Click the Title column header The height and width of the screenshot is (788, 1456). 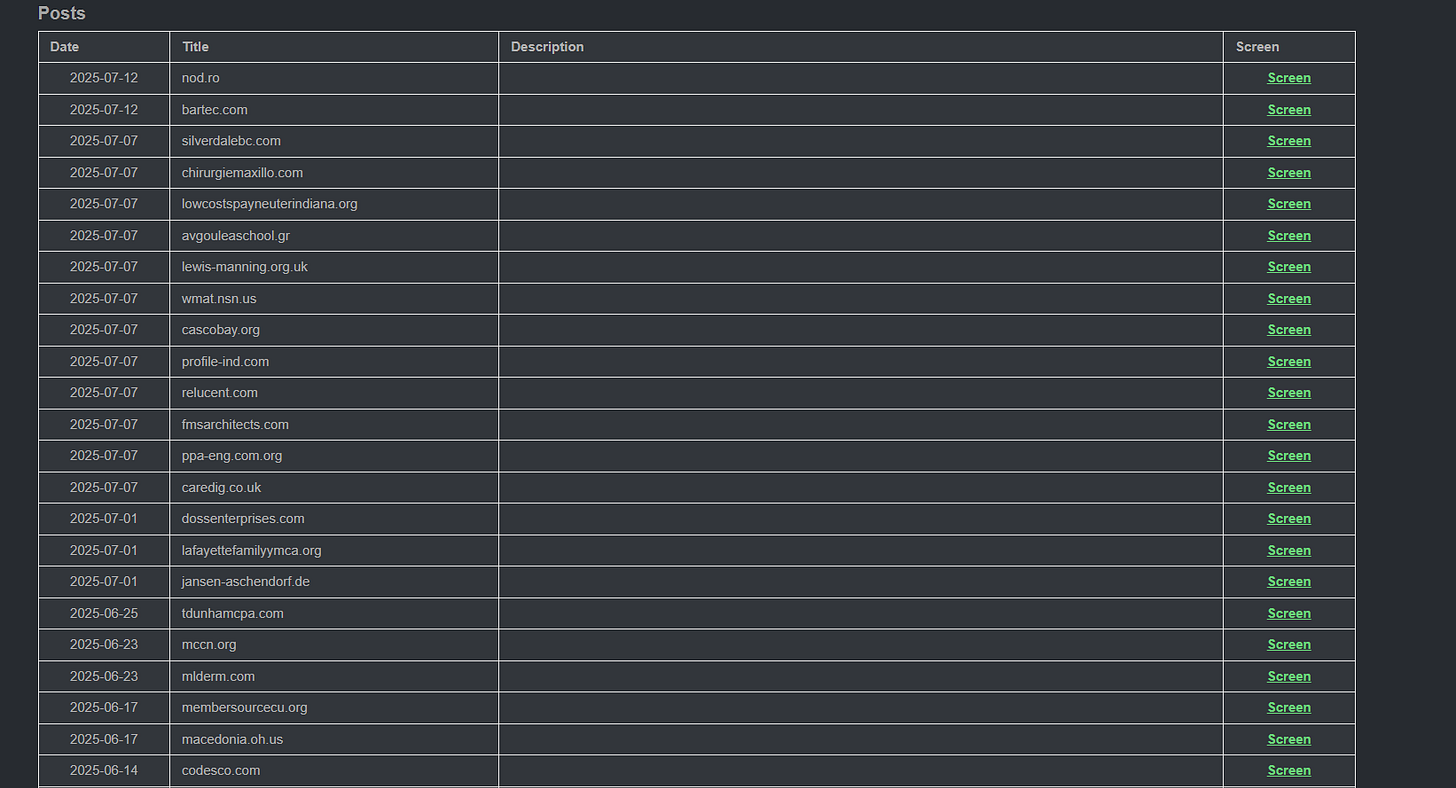(334, 47)
